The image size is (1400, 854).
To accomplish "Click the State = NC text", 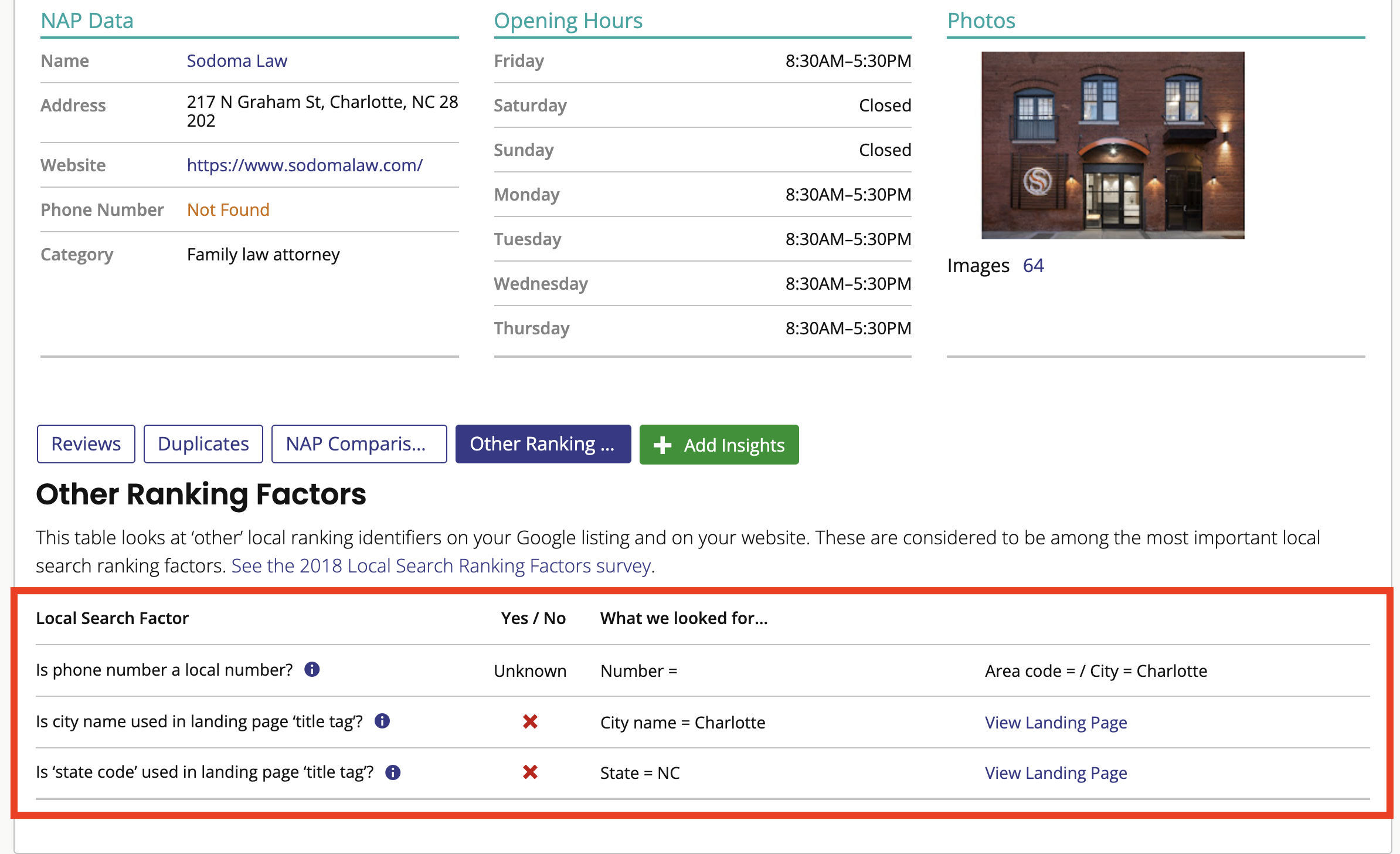I will pos(640,773).
